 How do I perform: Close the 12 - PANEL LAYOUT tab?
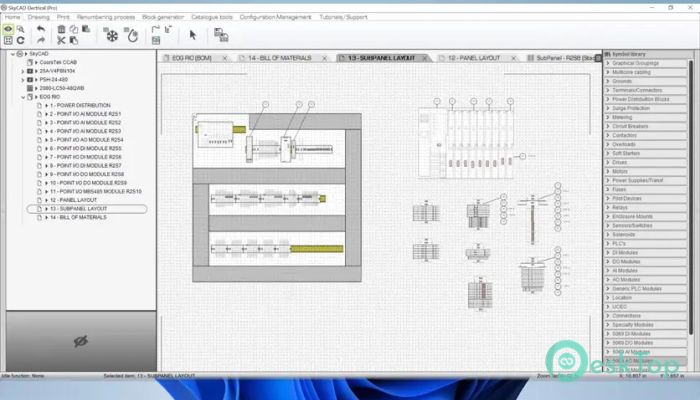(x=513, y=58)
